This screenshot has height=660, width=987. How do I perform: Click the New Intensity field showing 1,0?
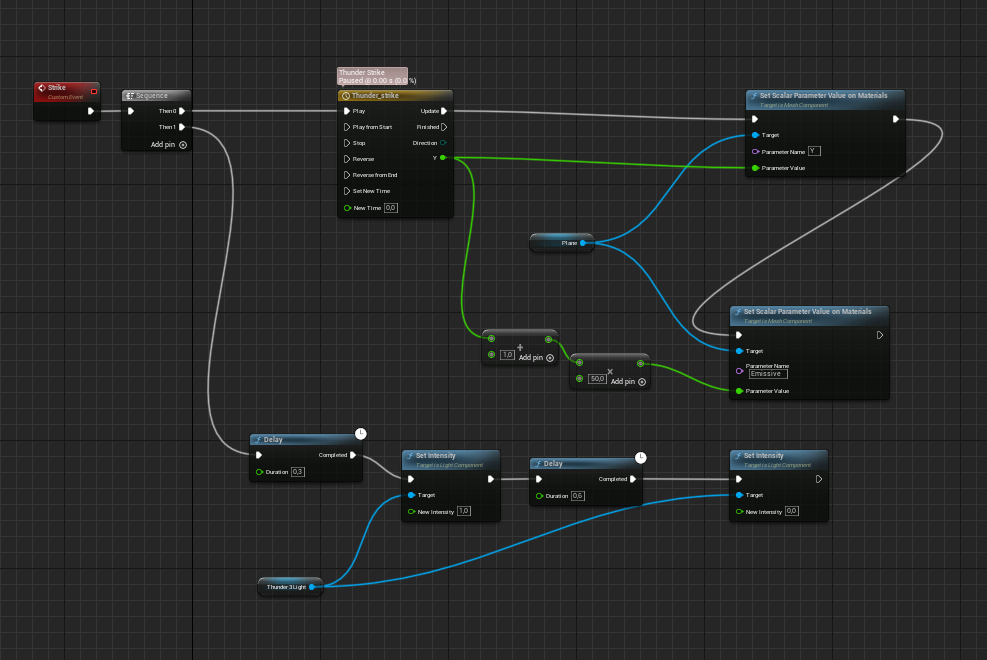[x=463, y=511]
